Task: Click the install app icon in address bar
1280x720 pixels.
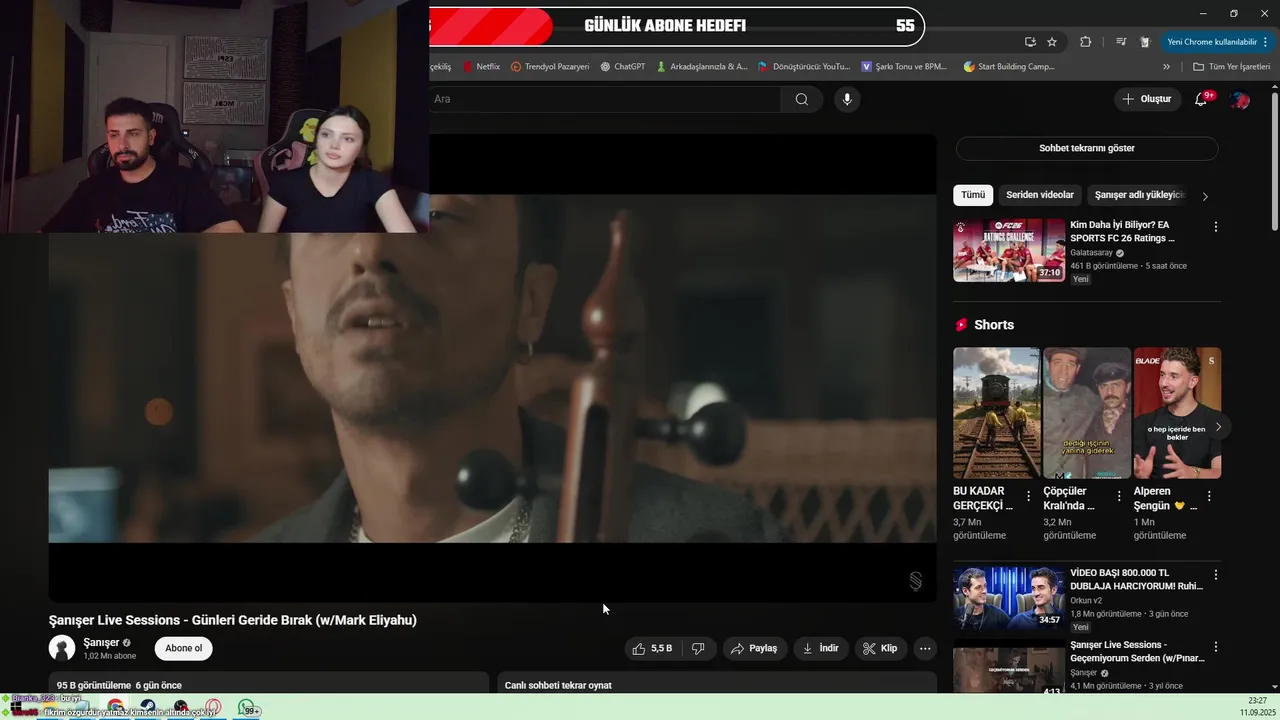Action: click(x=1030, y=42)
